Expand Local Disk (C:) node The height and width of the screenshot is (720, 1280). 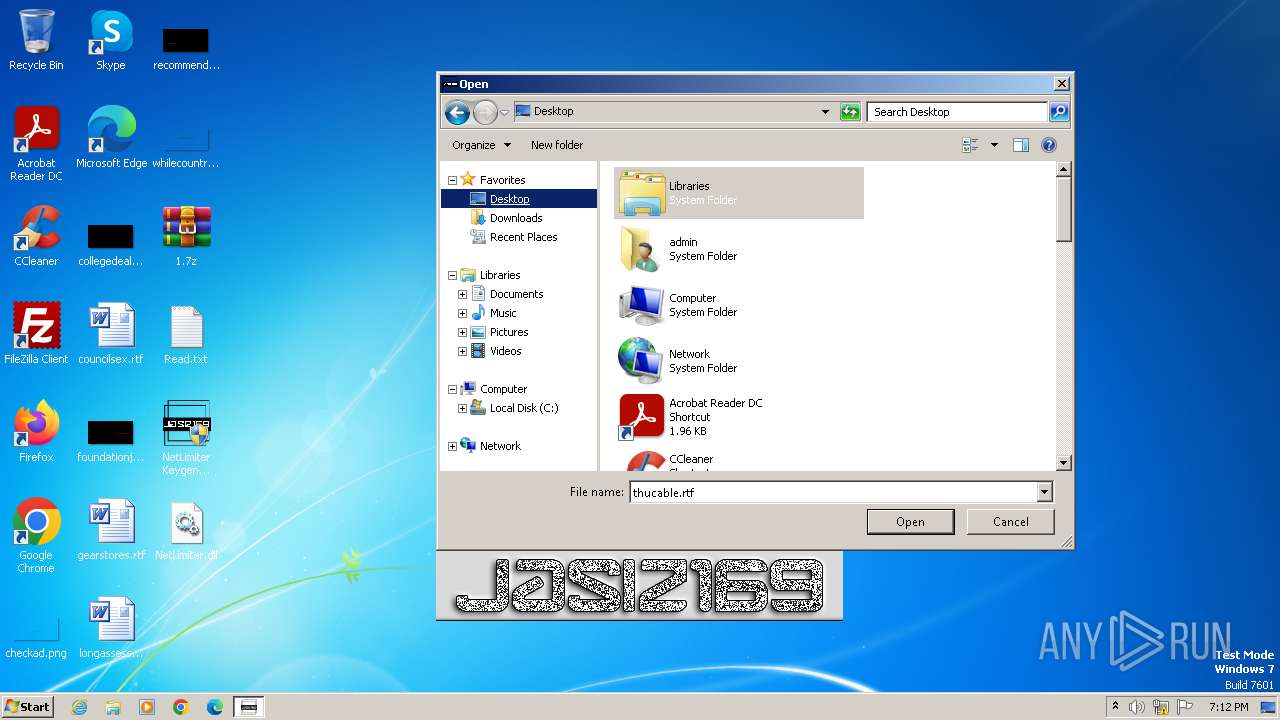click(x=462, y=409)
